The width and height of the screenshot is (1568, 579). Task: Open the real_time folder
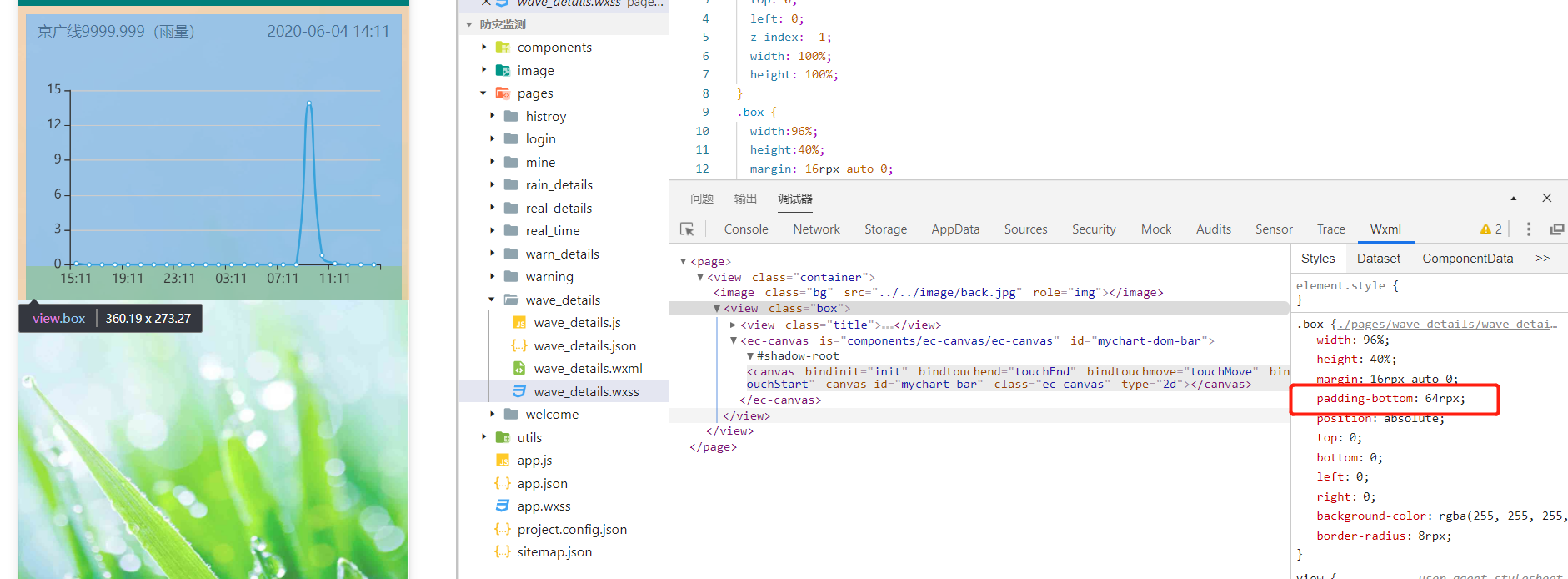[553, 231]
